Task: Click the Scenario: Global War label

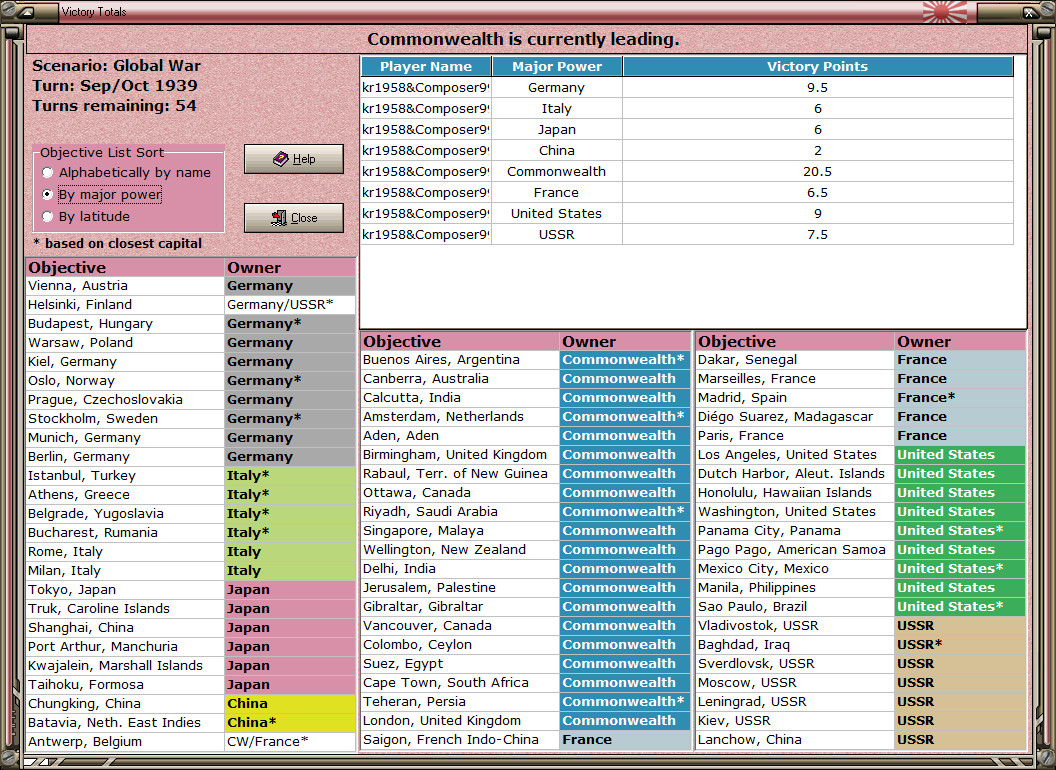Action: click(x=117, y=65)
